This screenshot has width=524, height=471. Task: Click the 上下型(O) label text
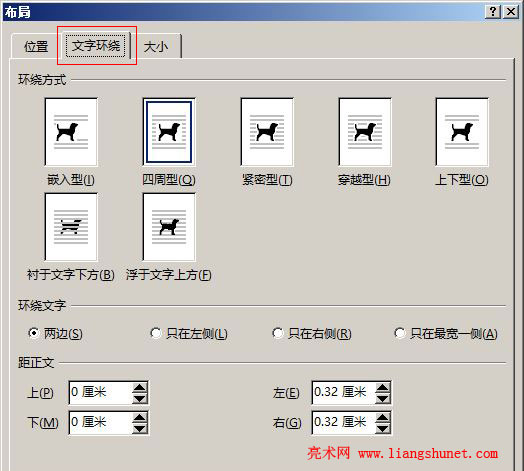pos(462,180)
